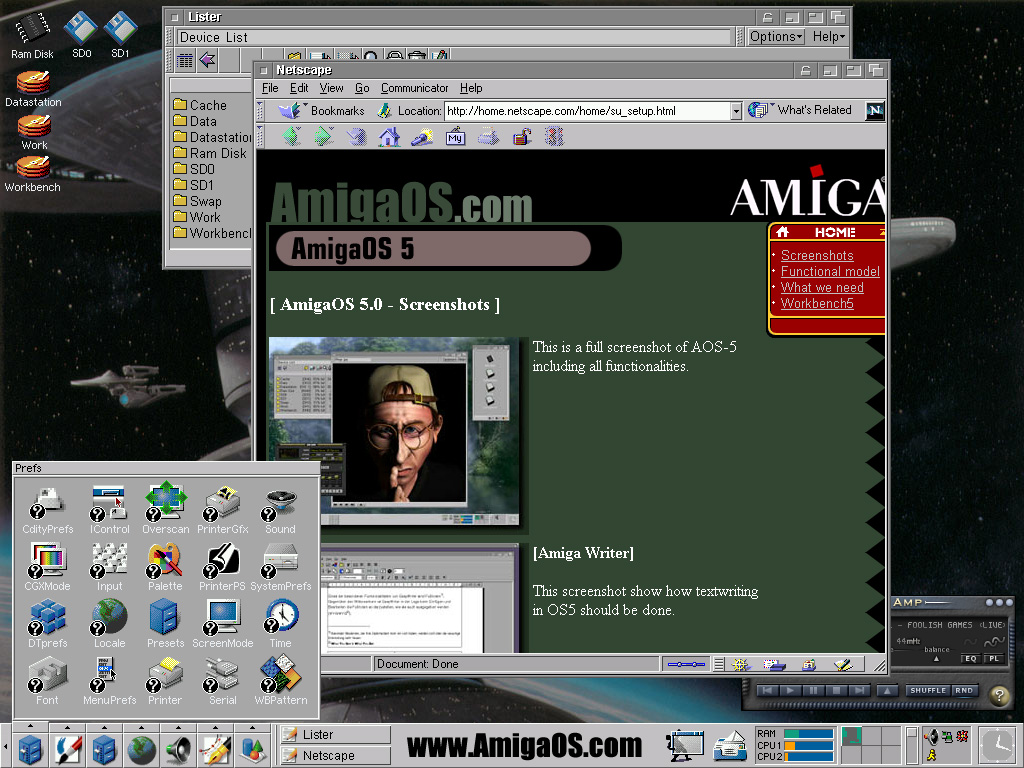Viewport: 1024px width, 768px height.
Task: Open the Options dropdown in the Lister window
Action: pos(776,36)
